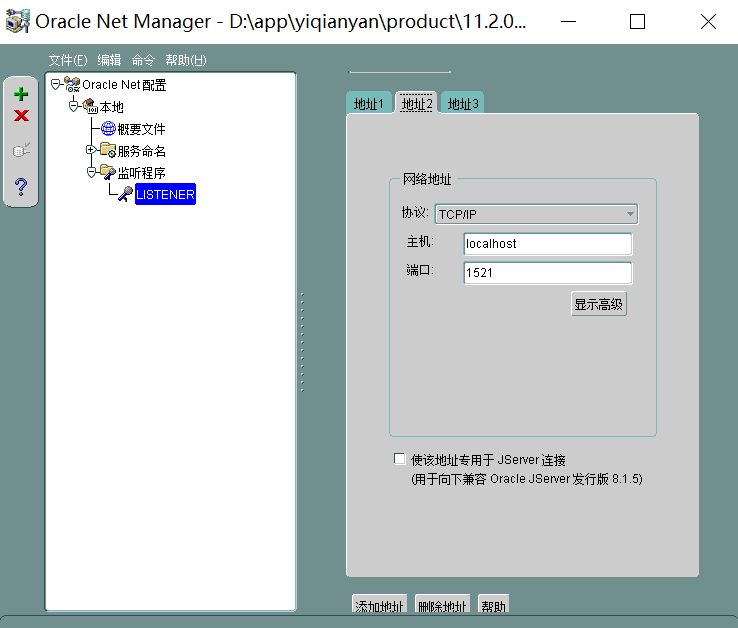Expand the 服务命名 tree node
The width and height of the screenshot is (738, 628).
[91, 150]
